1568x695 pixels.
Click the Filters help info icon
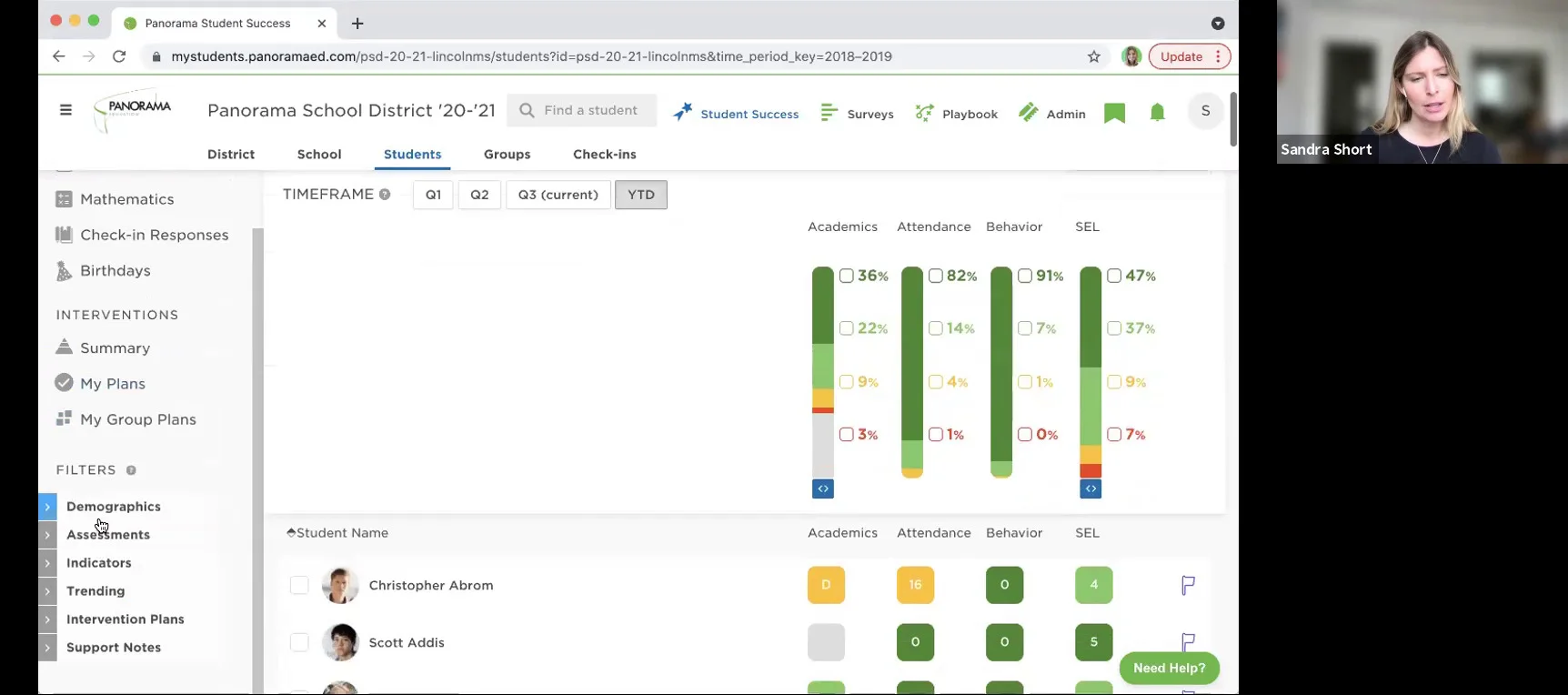click(131, 470)
